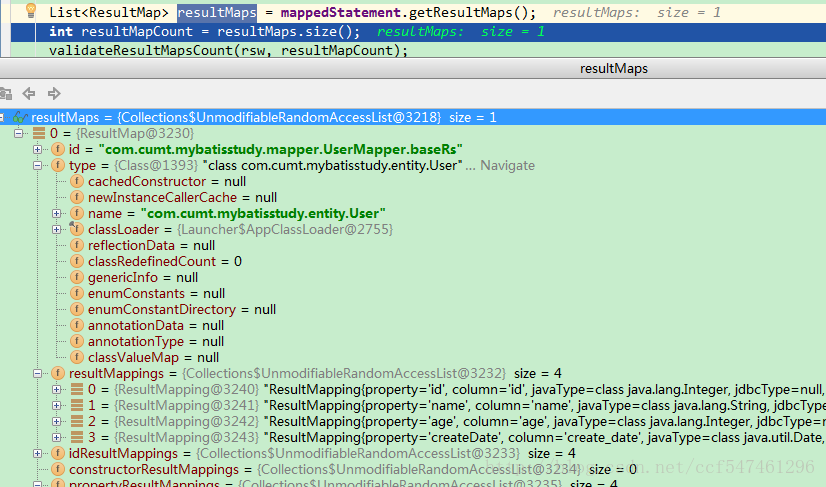This screenshot has width=826, height=487.
Task: Select the id value UserMapper.baseRs
Action: pos(281,150)
